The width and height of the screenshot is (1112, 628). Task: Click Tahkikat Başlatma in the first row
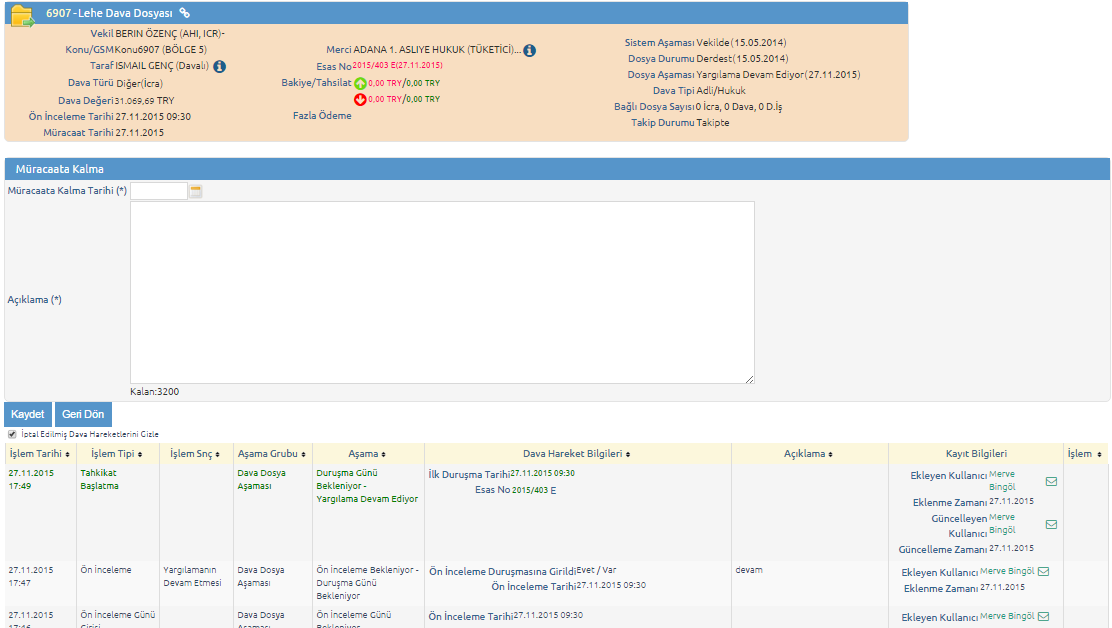point(99,479)
